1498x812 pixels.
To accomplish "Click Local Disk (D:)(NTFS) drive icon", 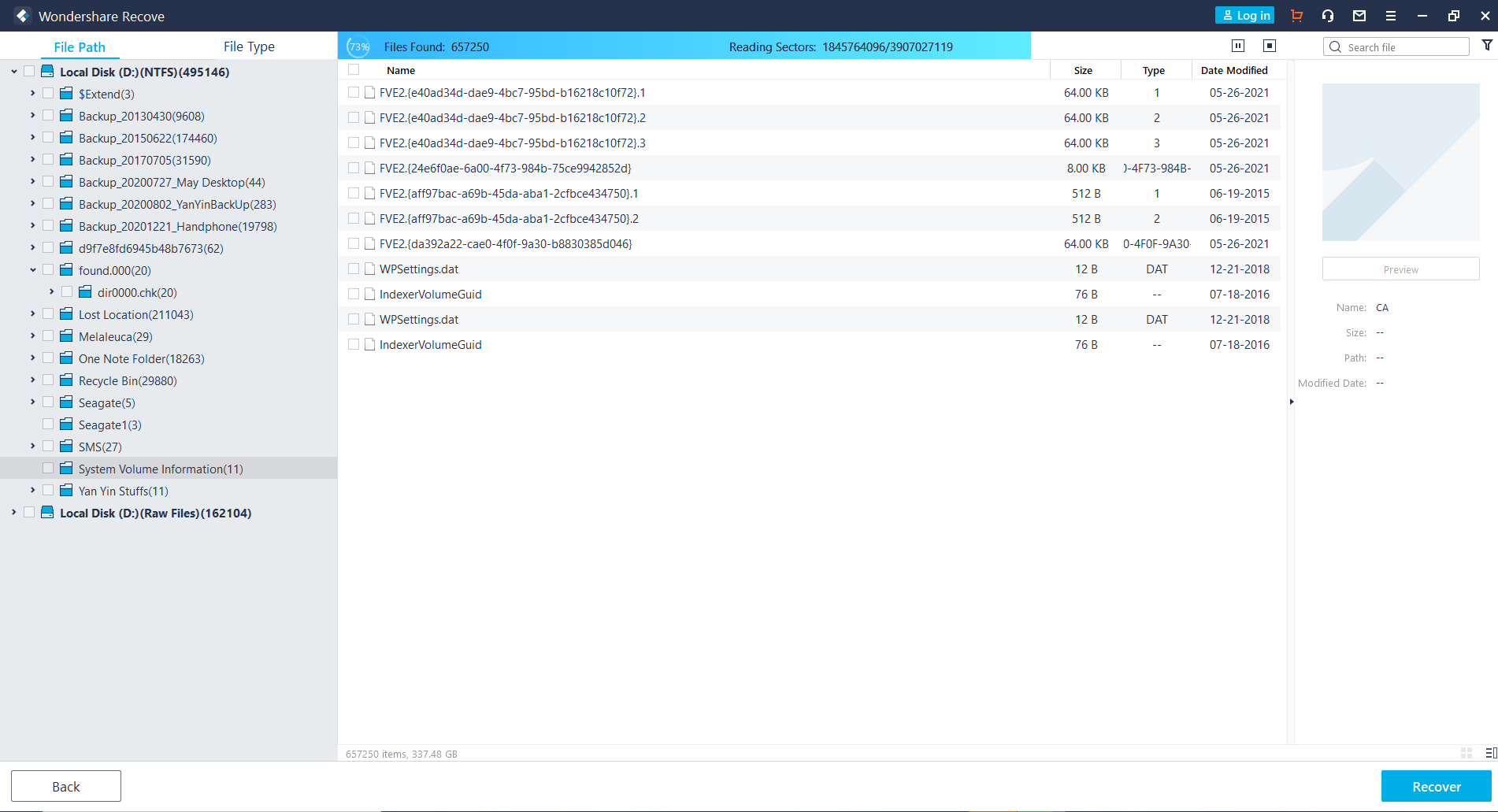I will coord(47,71).
